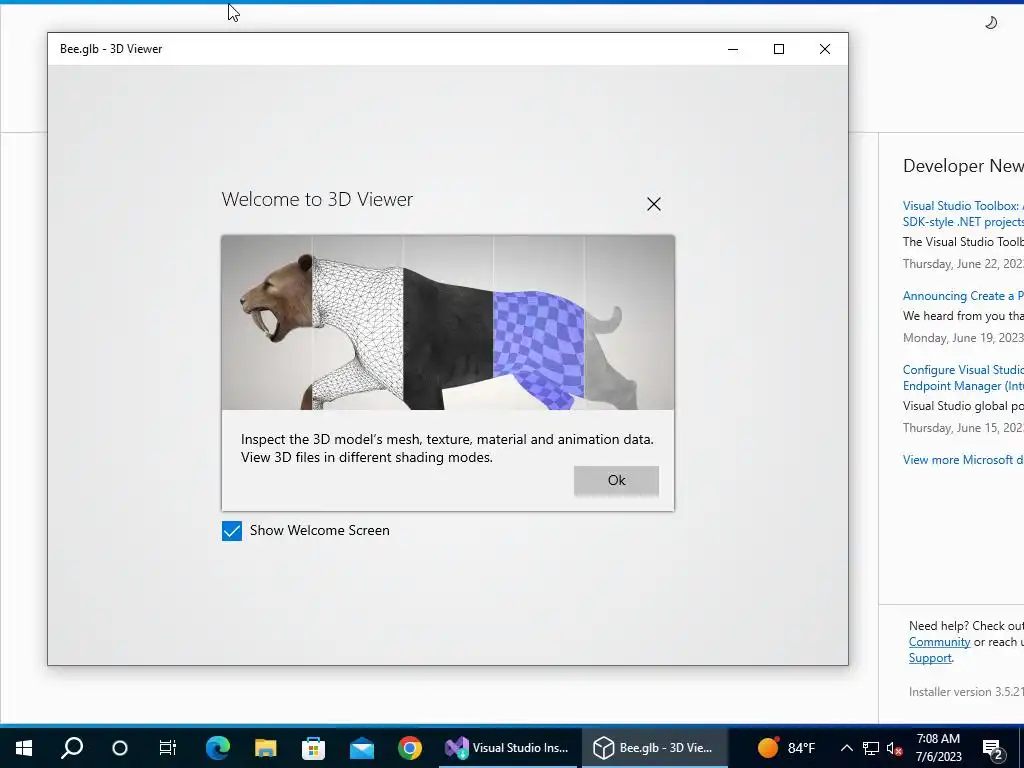1024x768 pixels.
Task: Open taskbar Search magnifier
Action: [72, 748]
